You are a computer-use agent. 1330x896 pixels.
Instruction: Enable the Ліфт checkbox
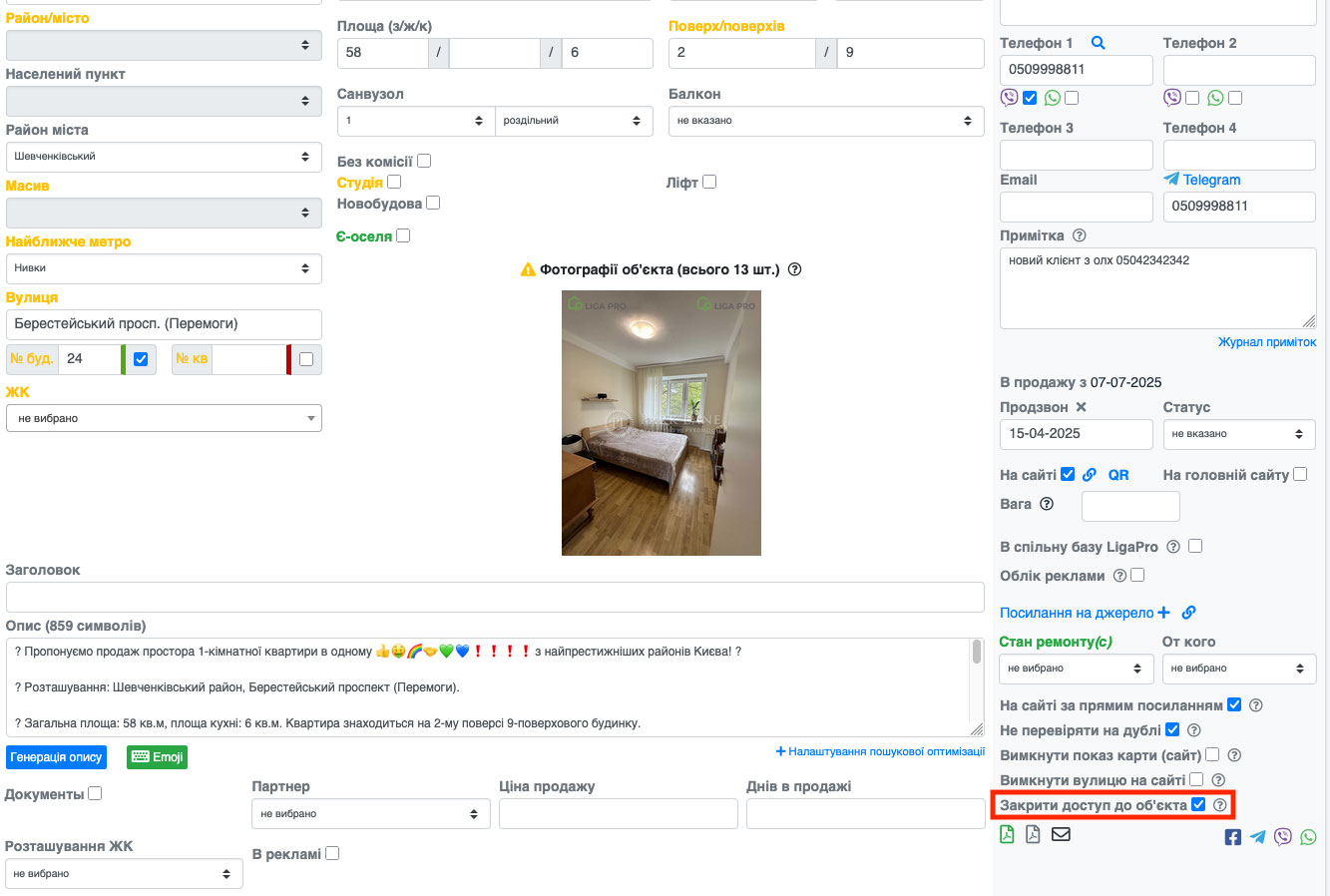(709, 182)
